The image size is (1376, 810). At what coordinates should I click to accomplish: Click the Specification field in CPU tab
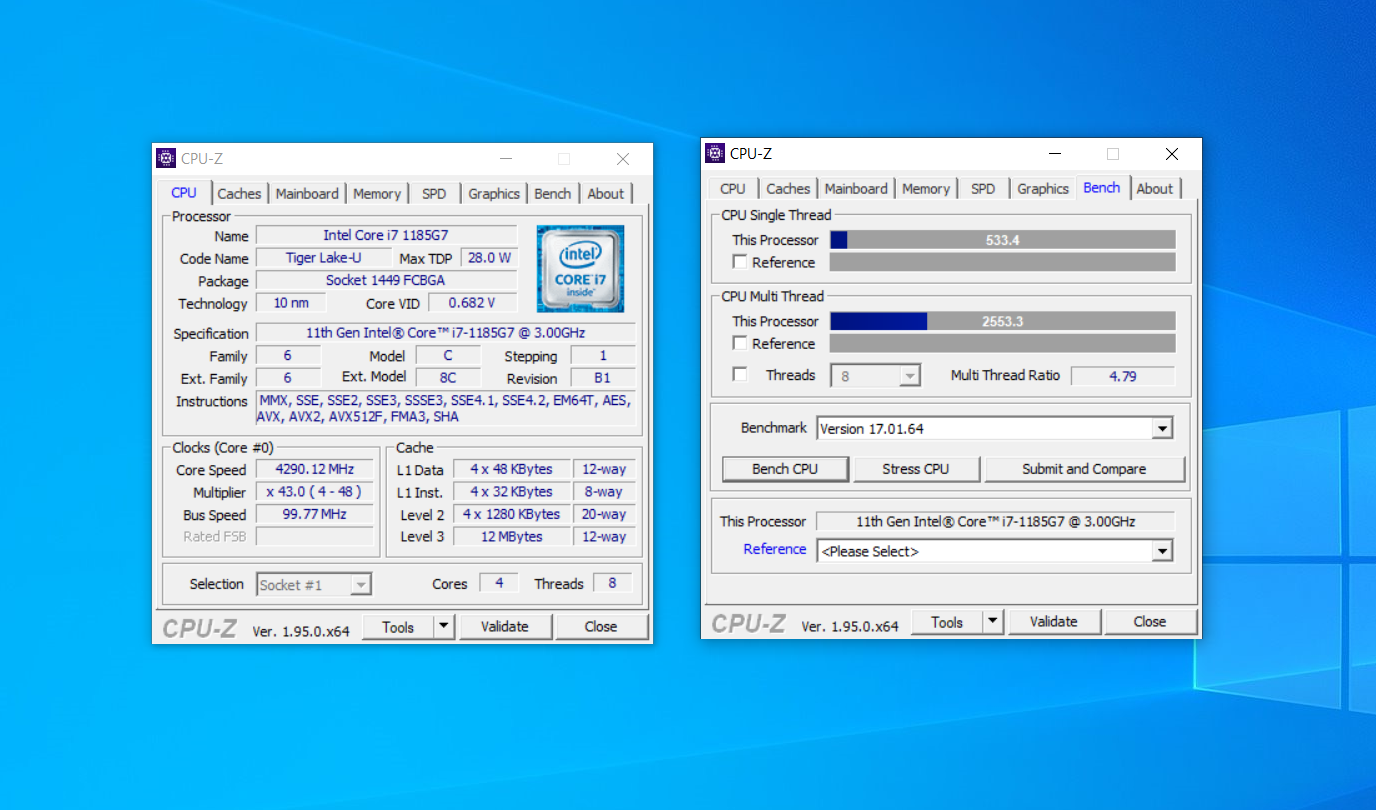(446, 333)
